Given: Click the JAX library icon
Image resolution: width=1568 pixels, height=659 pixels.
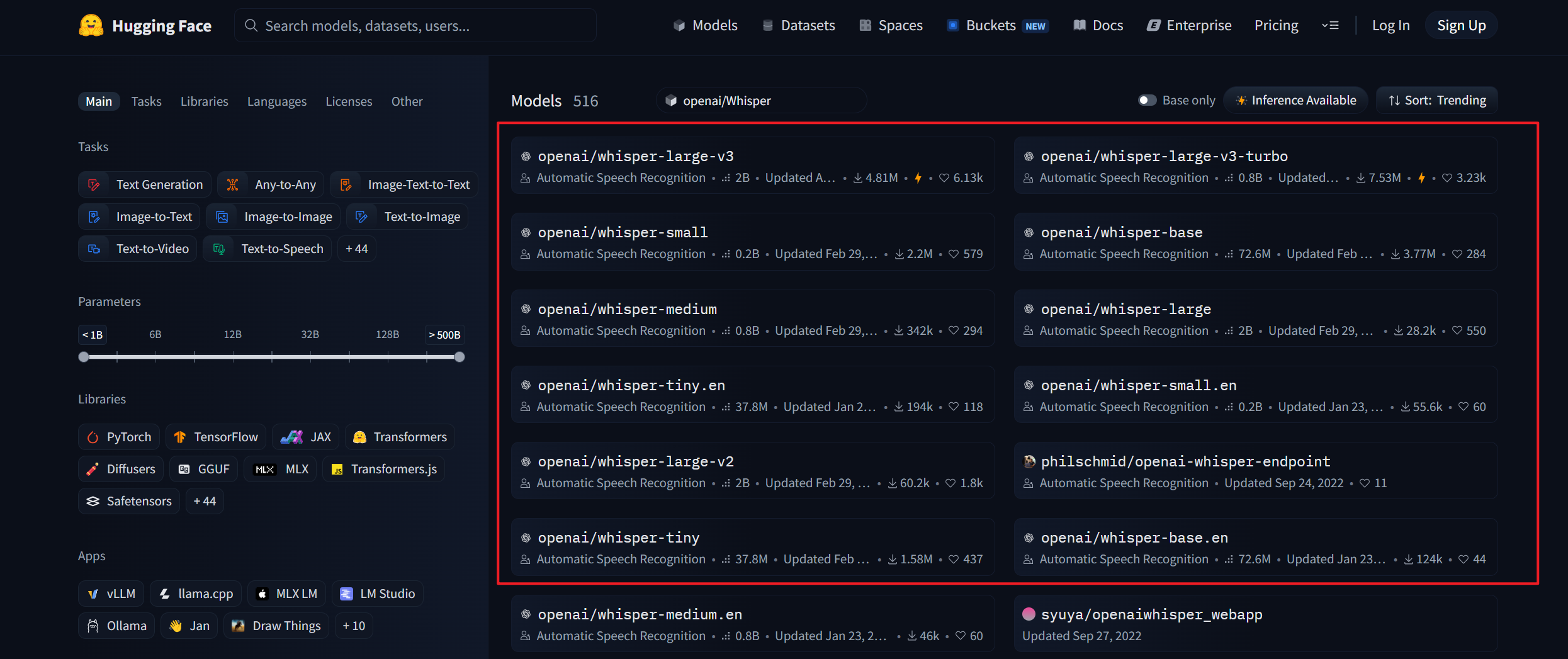Looking at the screenshot, I should (x=292, y=437).
